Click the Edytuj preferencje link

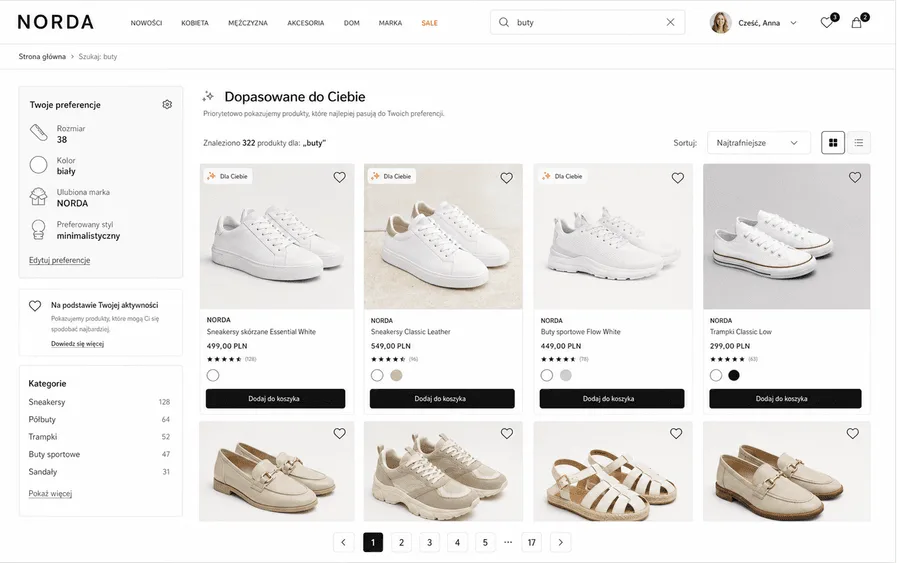pos(60,260)
